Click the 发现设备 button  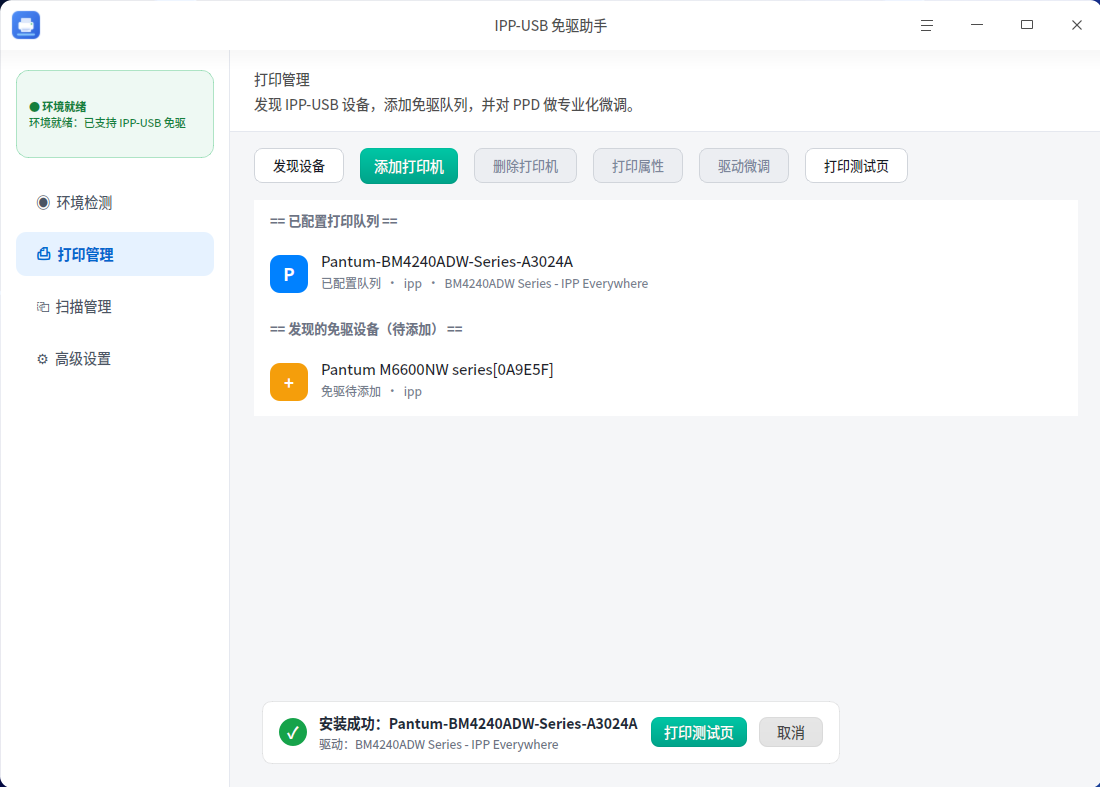[299, 166]
